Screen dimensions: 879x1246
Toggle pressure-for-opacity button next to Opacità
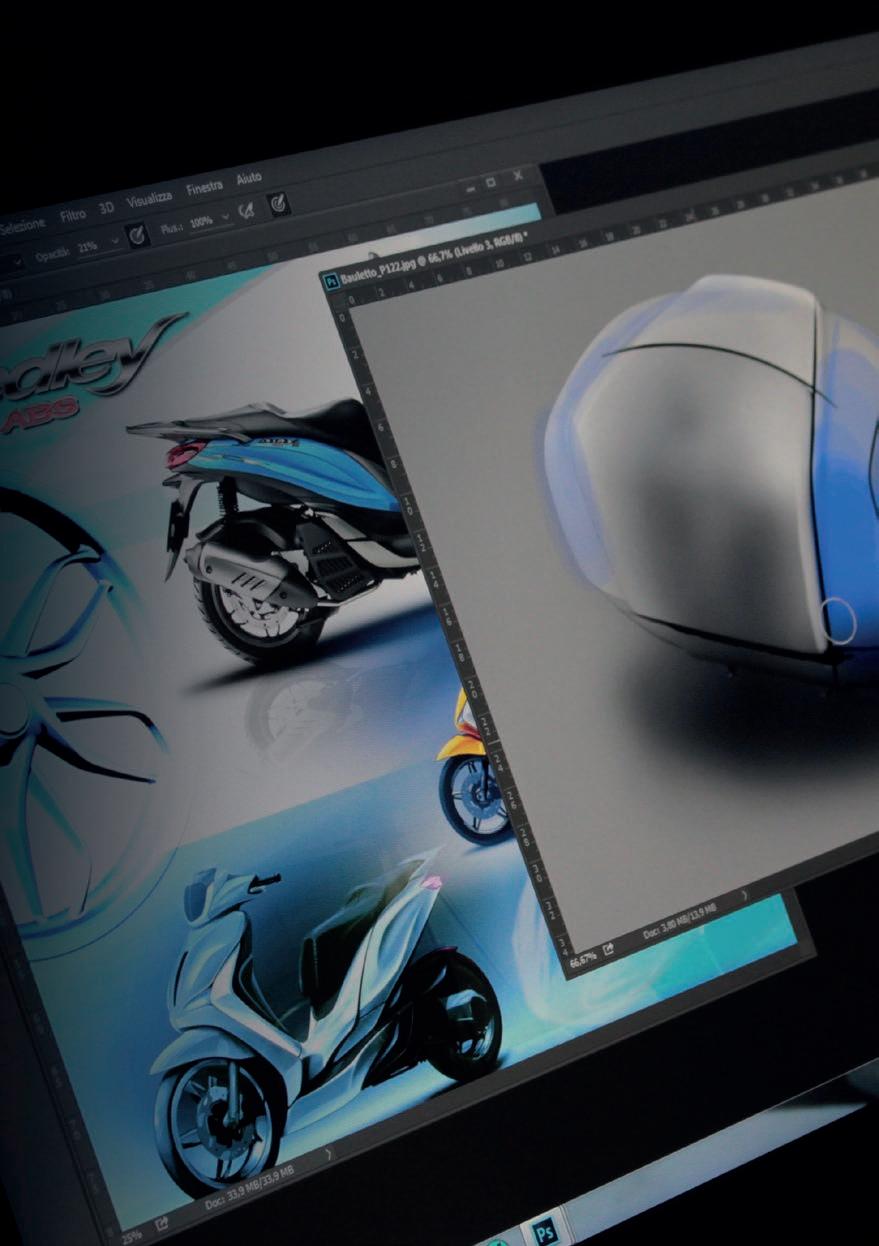(137, 236)
